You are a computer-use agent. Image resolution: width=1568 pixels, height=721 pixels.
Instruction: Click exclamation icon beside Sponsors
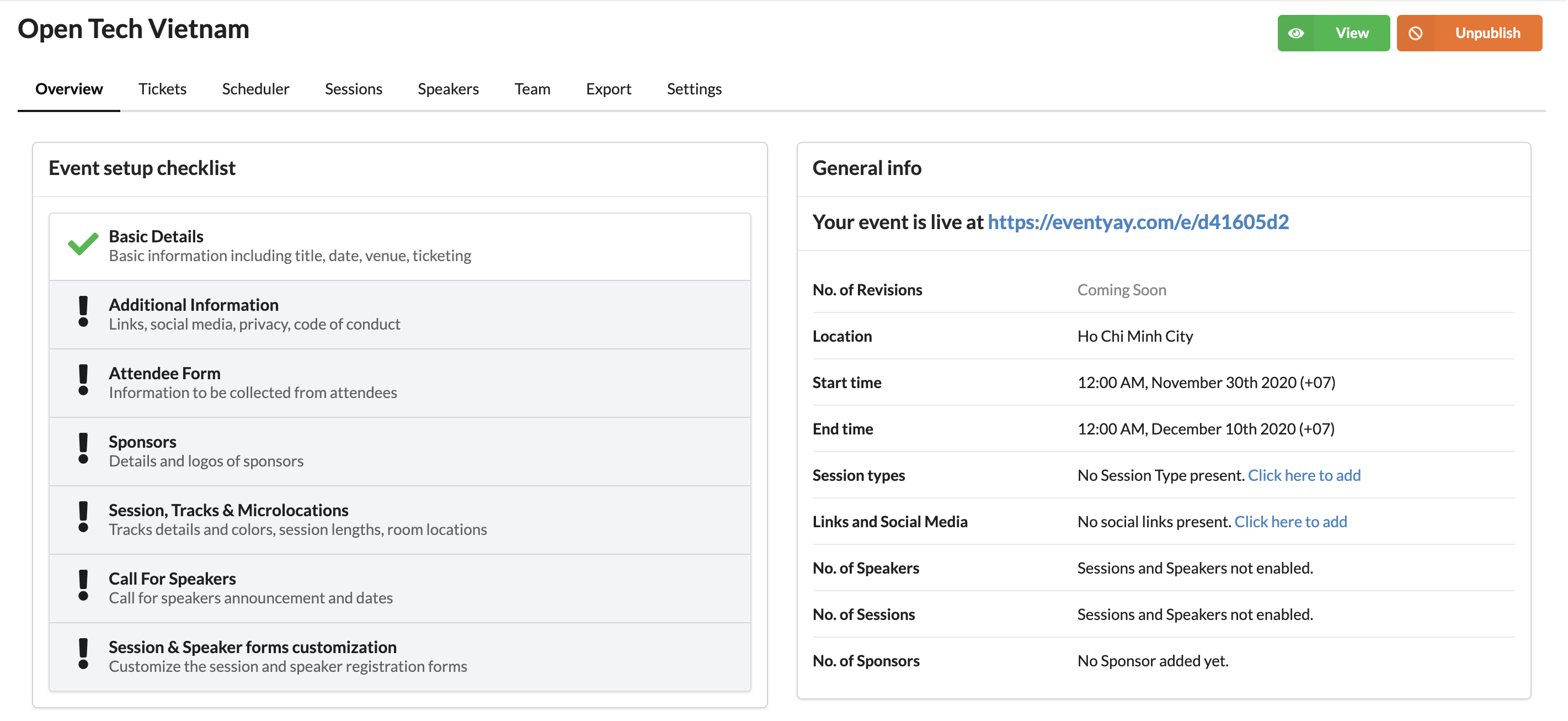pos(83,449)
